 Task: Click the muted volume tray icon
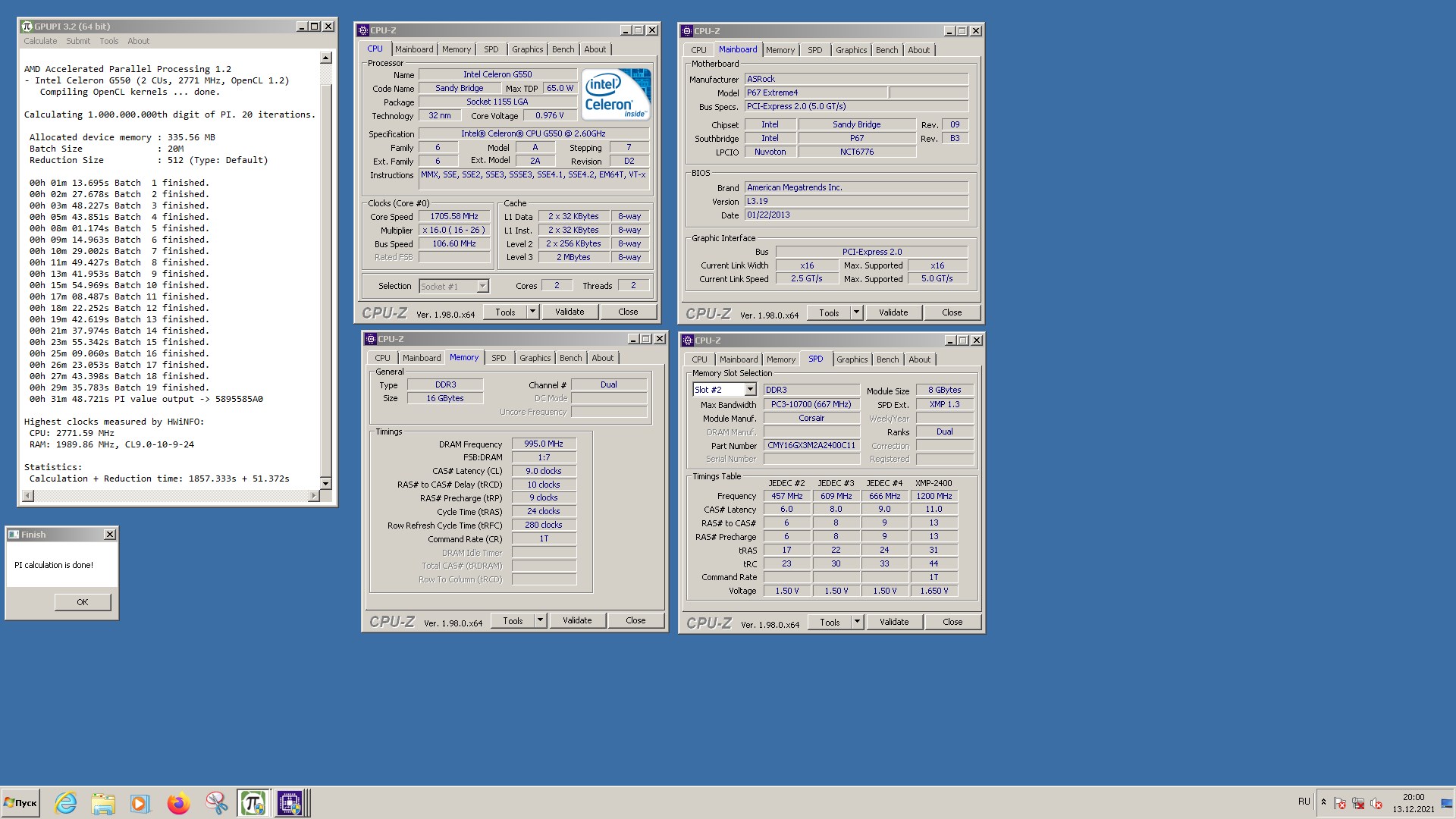(1376, 803)
